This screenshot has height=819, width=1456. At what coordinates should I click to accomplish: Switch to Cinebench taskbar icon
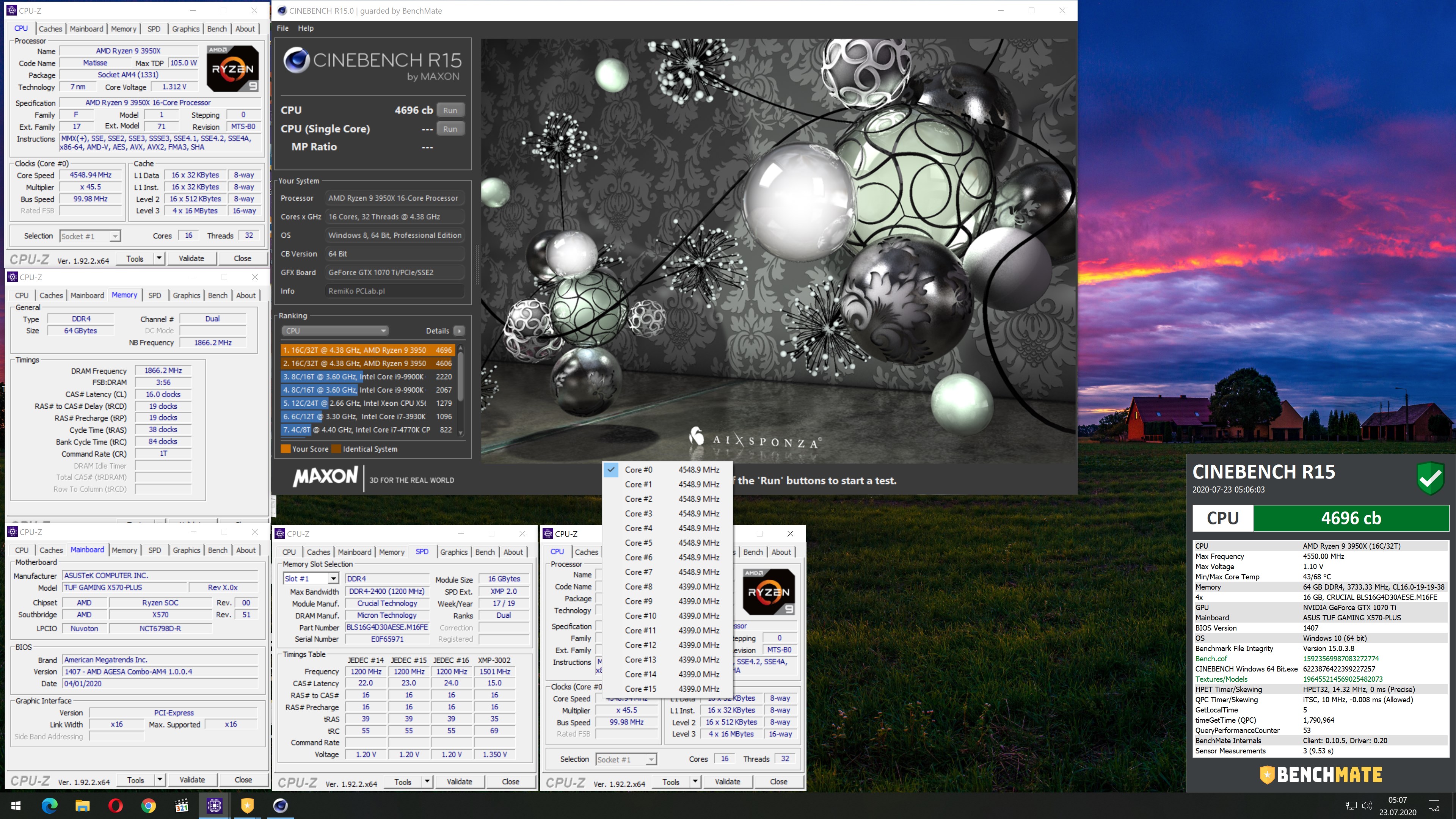tap(280, 805)
